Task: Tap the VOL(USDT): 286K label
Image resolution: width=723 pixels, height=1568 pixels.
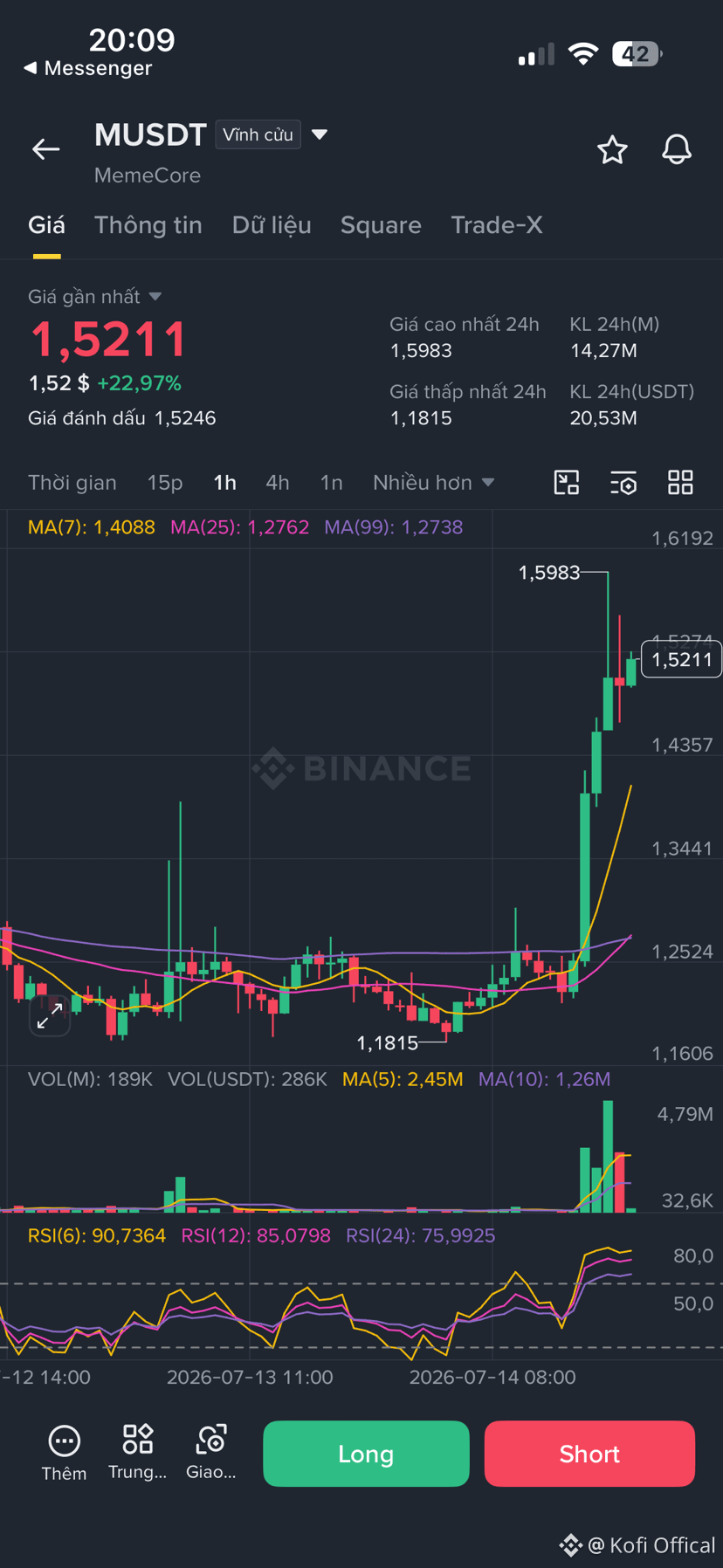Action: pyautogui.click(x=247, y=1080)
